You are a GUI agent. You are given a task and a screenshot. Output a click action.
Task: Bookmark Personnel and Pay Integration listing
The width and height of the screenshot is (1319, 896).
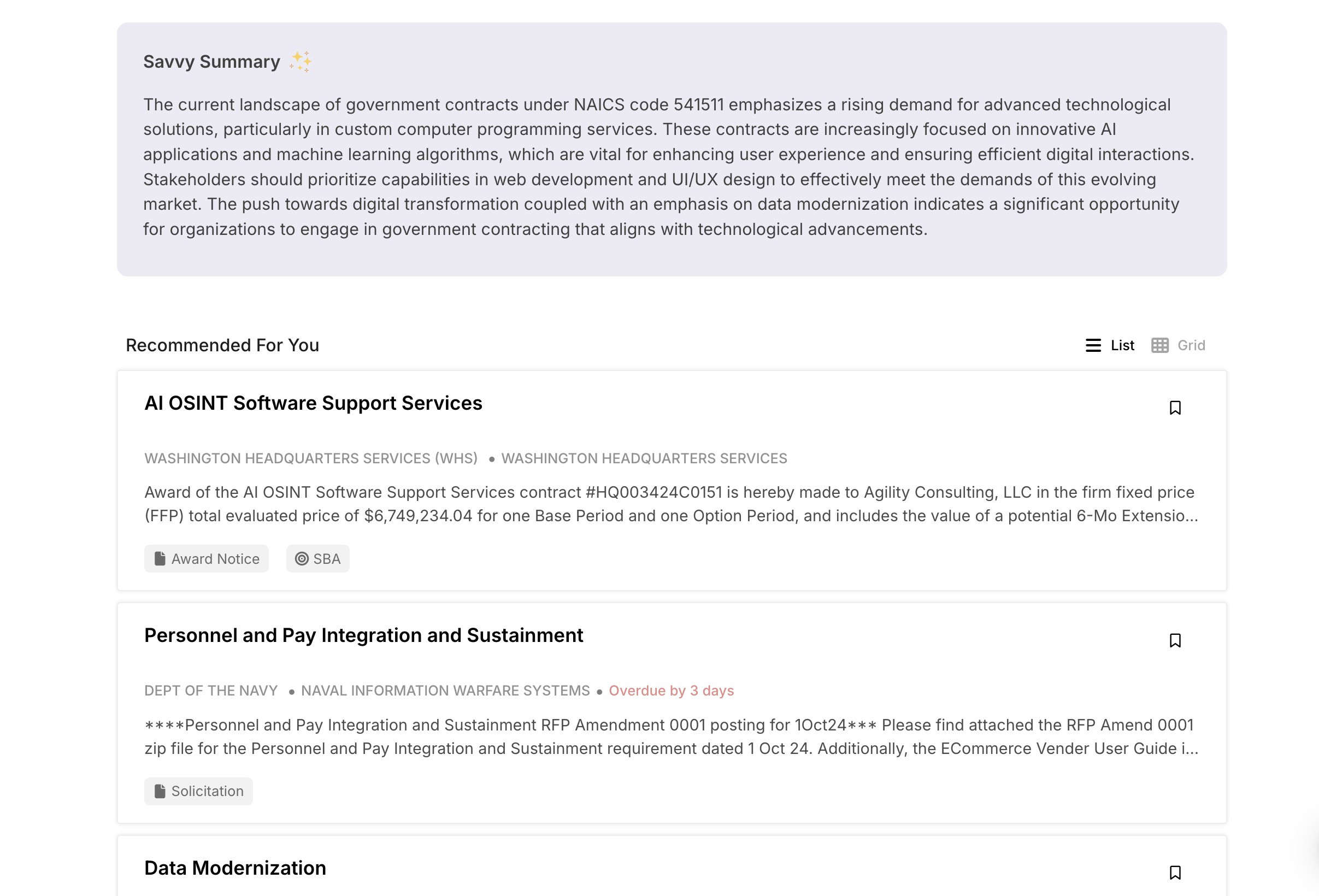click(1175, 640)
